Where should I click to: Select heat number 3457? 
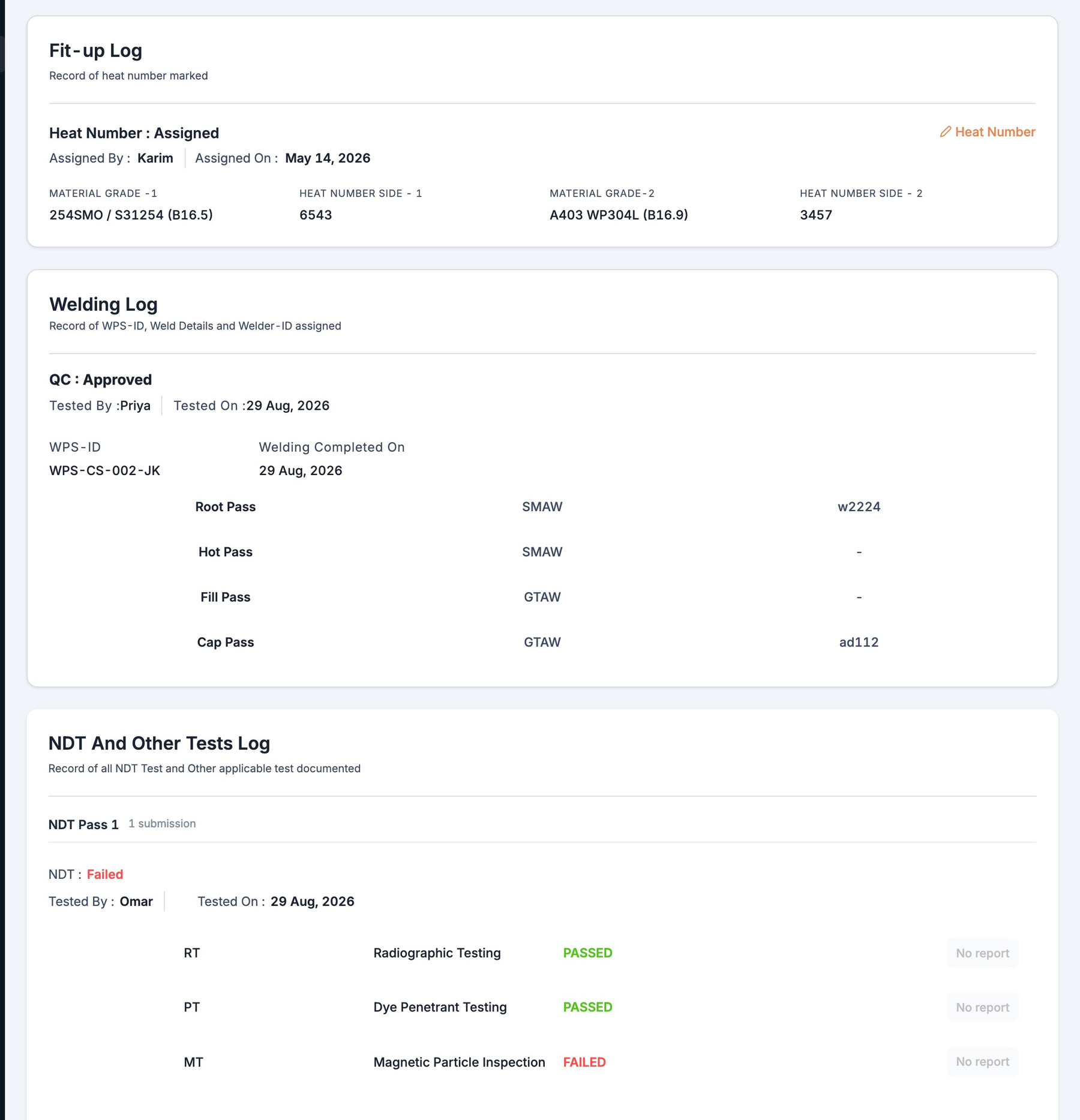(x=816, y=215)
